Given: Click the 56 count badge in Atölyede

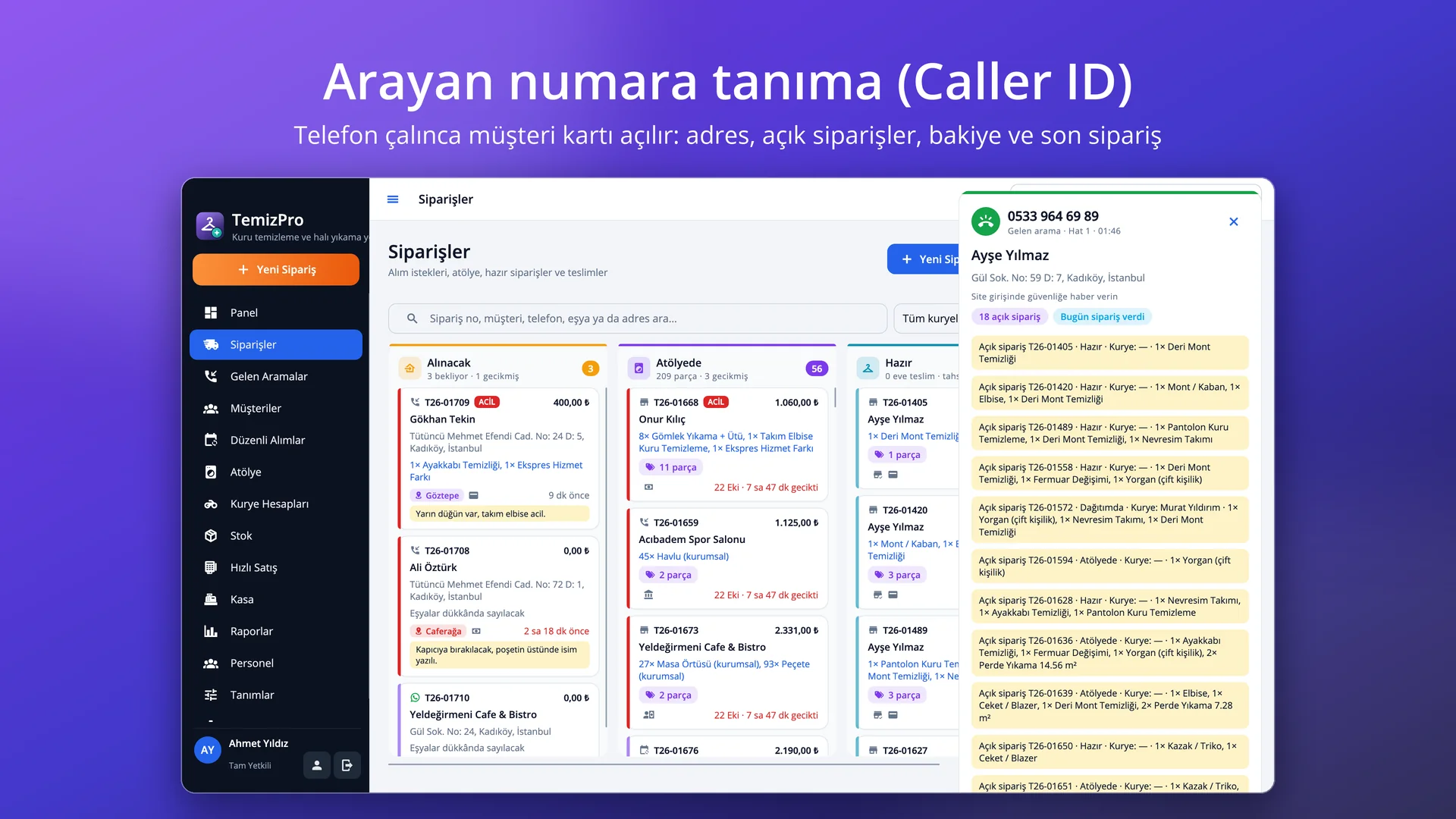Looking at the screenshot, I should [x=816, y=369].
